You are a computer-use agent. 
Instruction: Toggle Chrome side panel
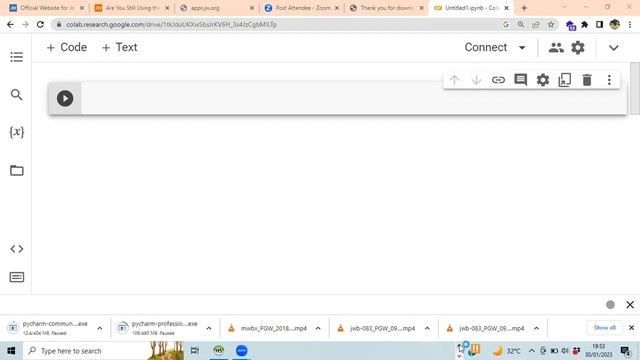tap(599, 24)
